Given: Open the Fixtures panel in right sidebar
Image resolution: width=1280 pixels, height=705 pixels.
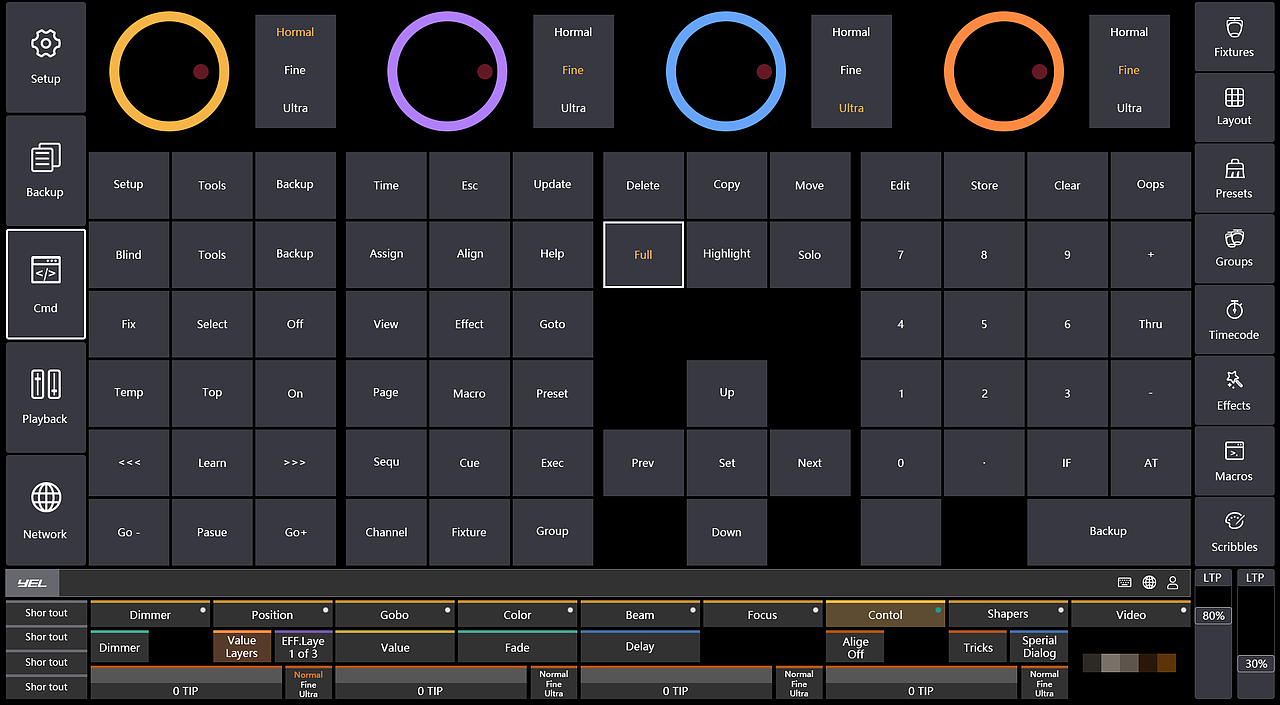Looking at the screenshot, I should tap(1234, 36).
